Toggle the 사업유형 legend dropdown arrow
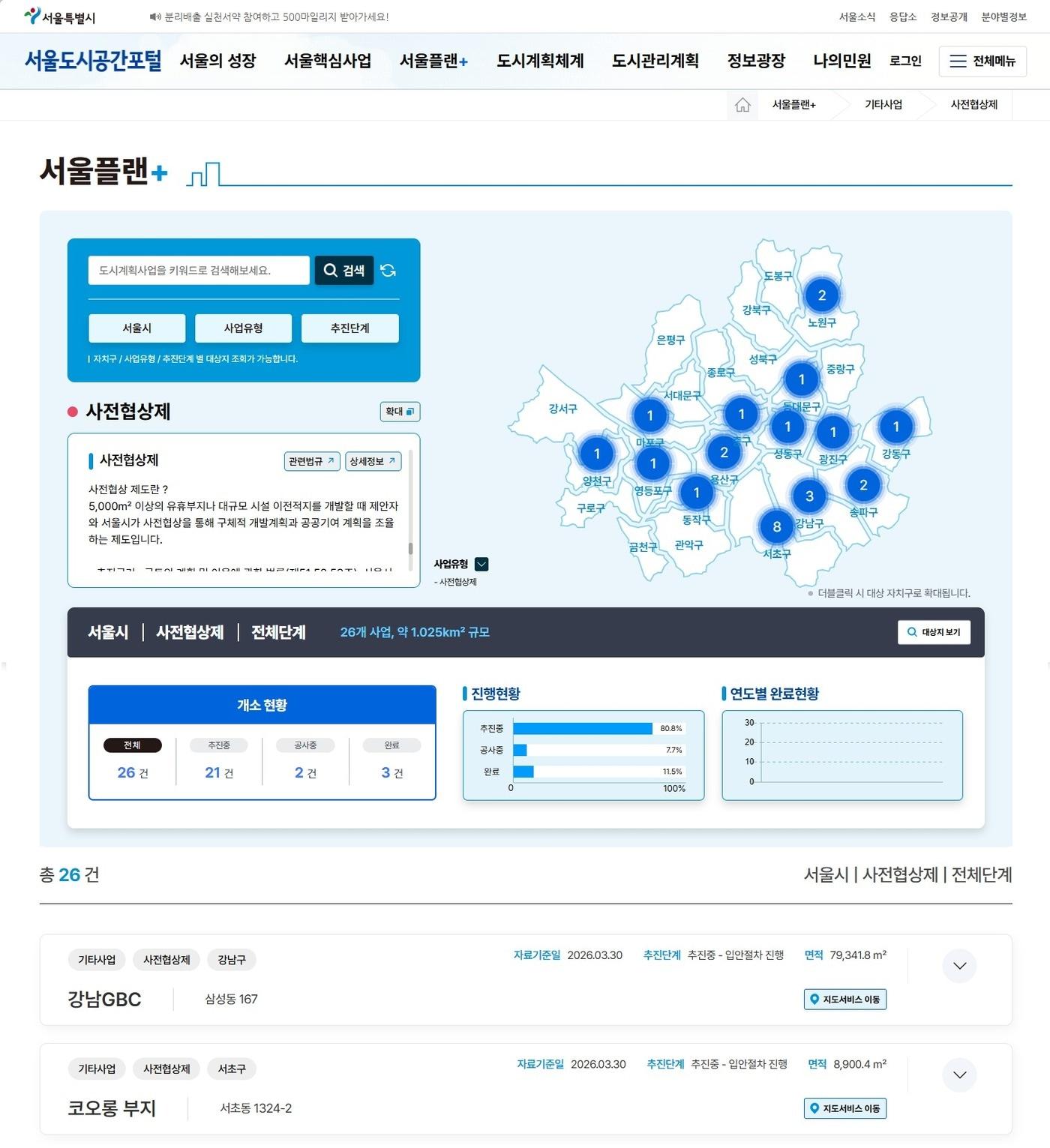 point(481,565)
